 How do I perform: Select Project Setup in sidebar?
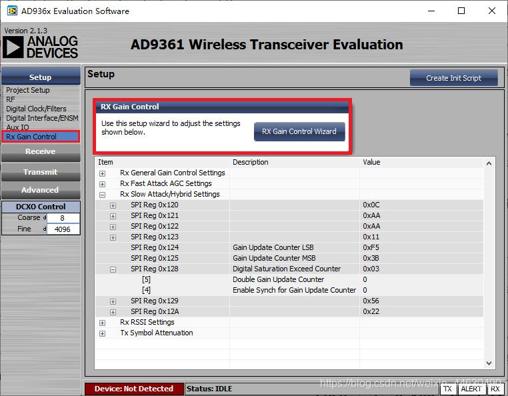pos(28,90)
